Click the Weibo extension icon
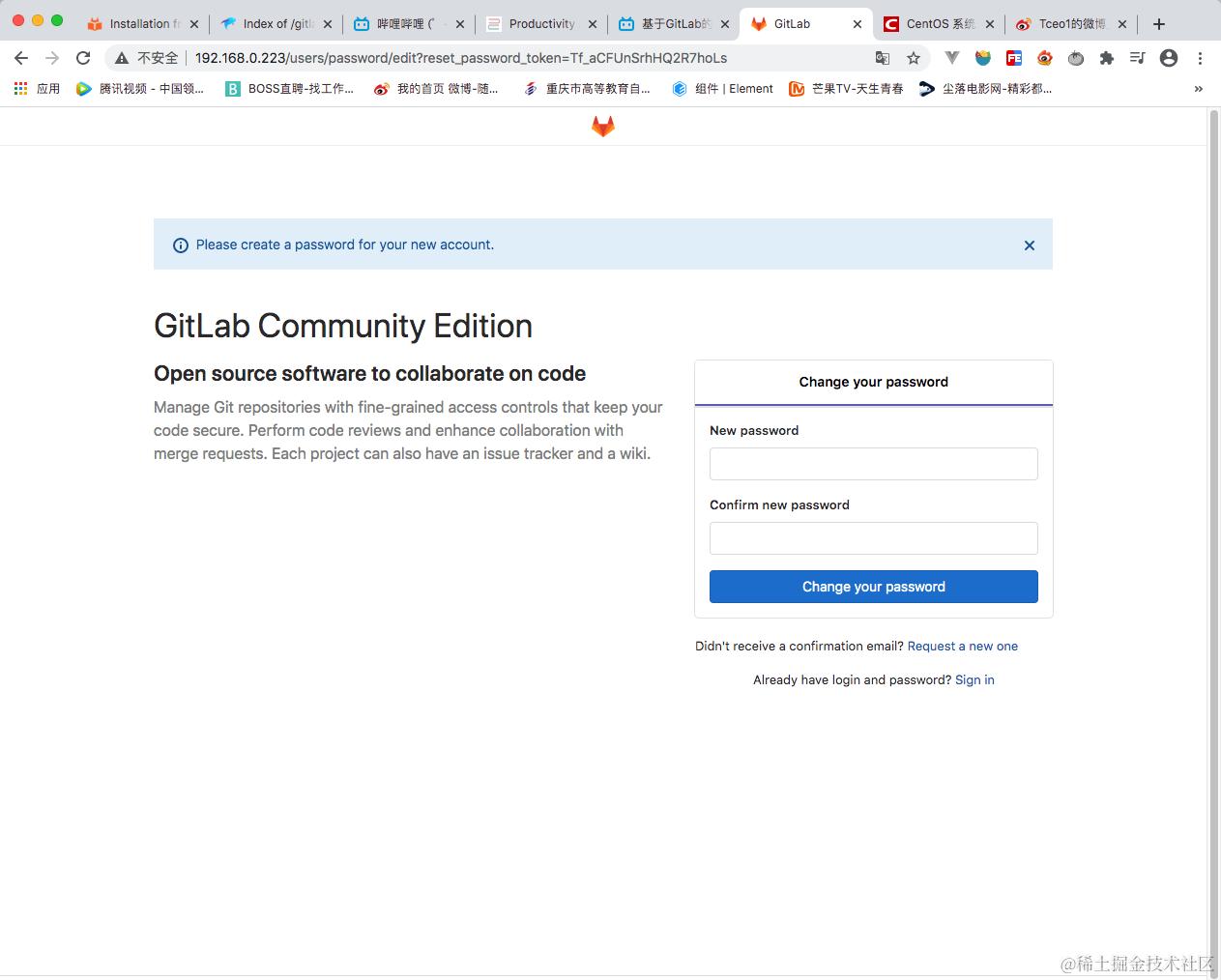 pyautogui.click(x=1045, y=58)
